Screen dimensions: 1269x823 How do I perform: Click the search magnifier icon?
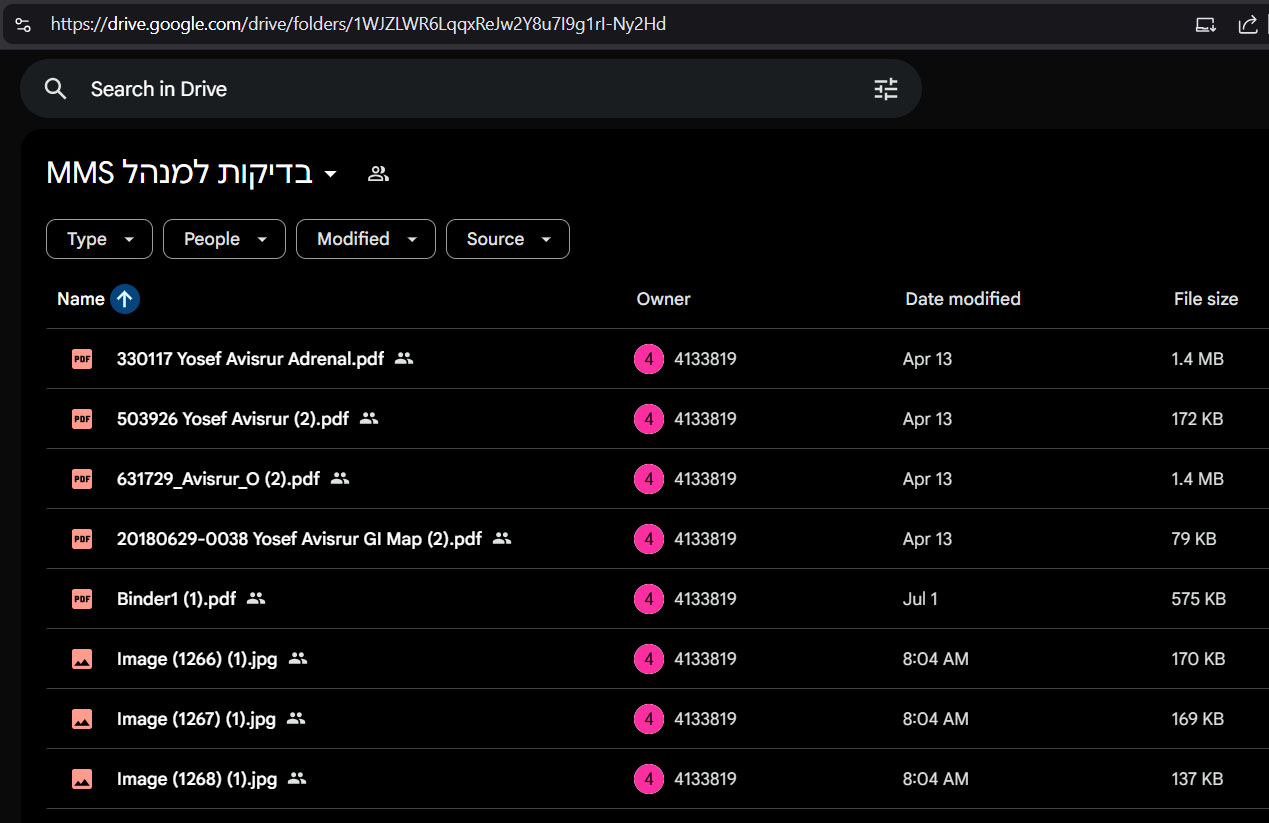56,89
